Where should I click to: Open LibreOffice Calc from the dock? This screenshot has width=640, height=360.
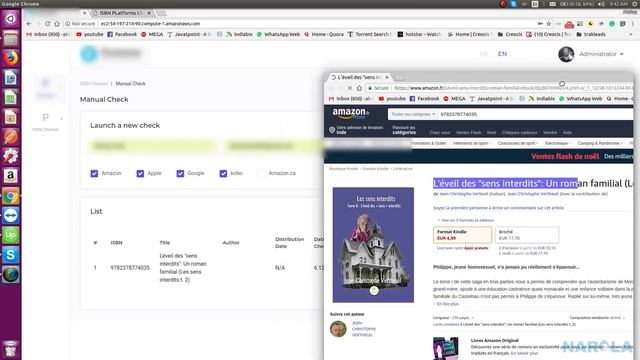pyautogui.click(x=11, y=97)
